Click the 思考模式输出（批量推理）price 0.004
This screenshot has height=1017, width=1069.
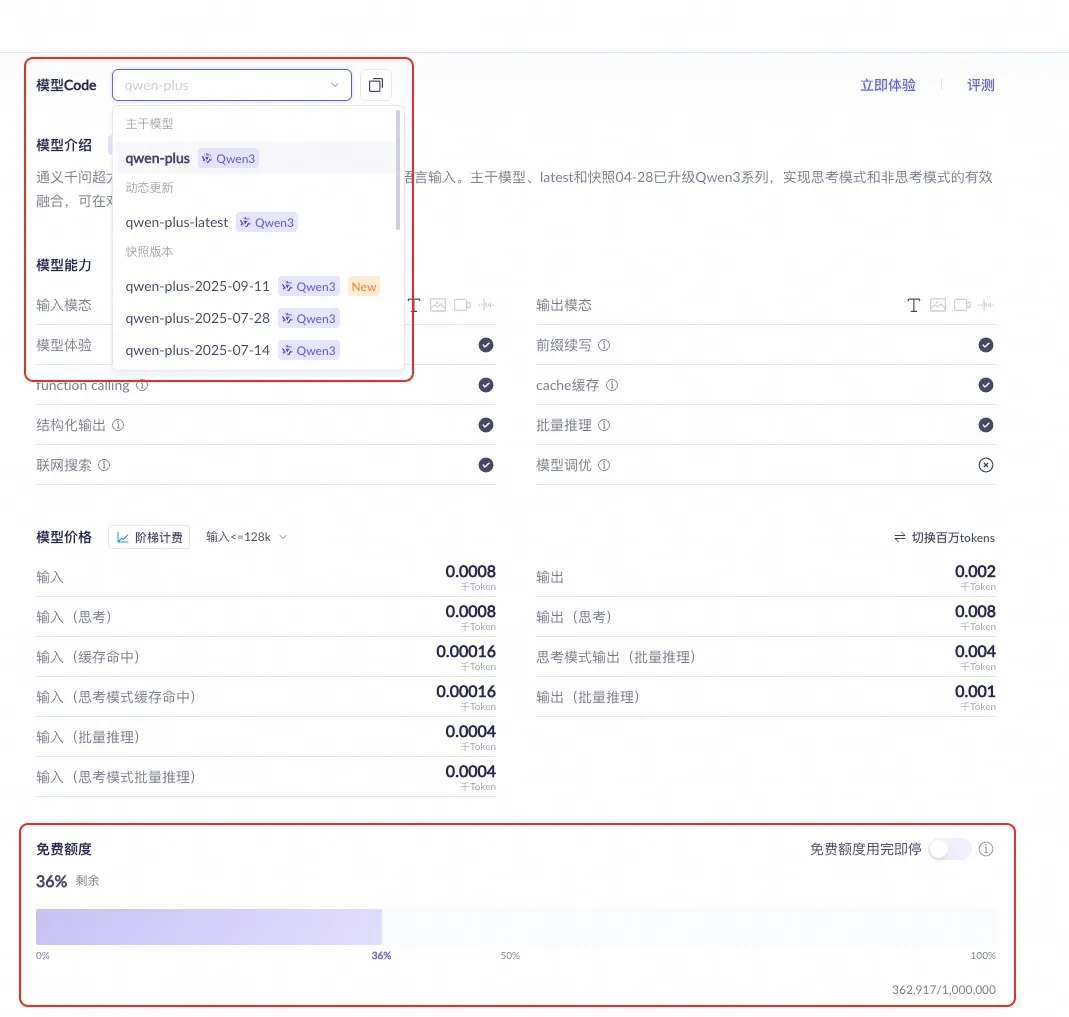pyautogui.click(x=975, y=652)
